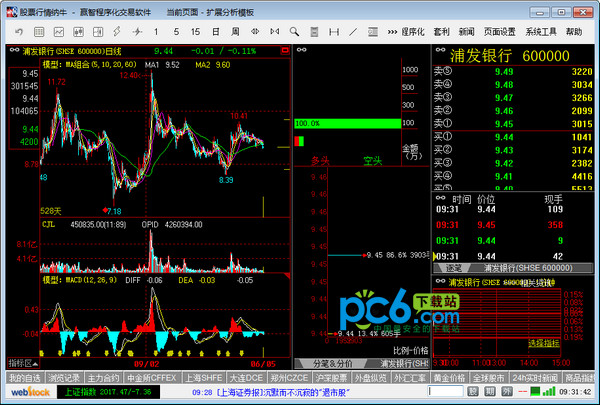Screen dimensions: 600x405
Task: Click the split chart panel icon
Action: pyautogui.click(x=98, y=32)
